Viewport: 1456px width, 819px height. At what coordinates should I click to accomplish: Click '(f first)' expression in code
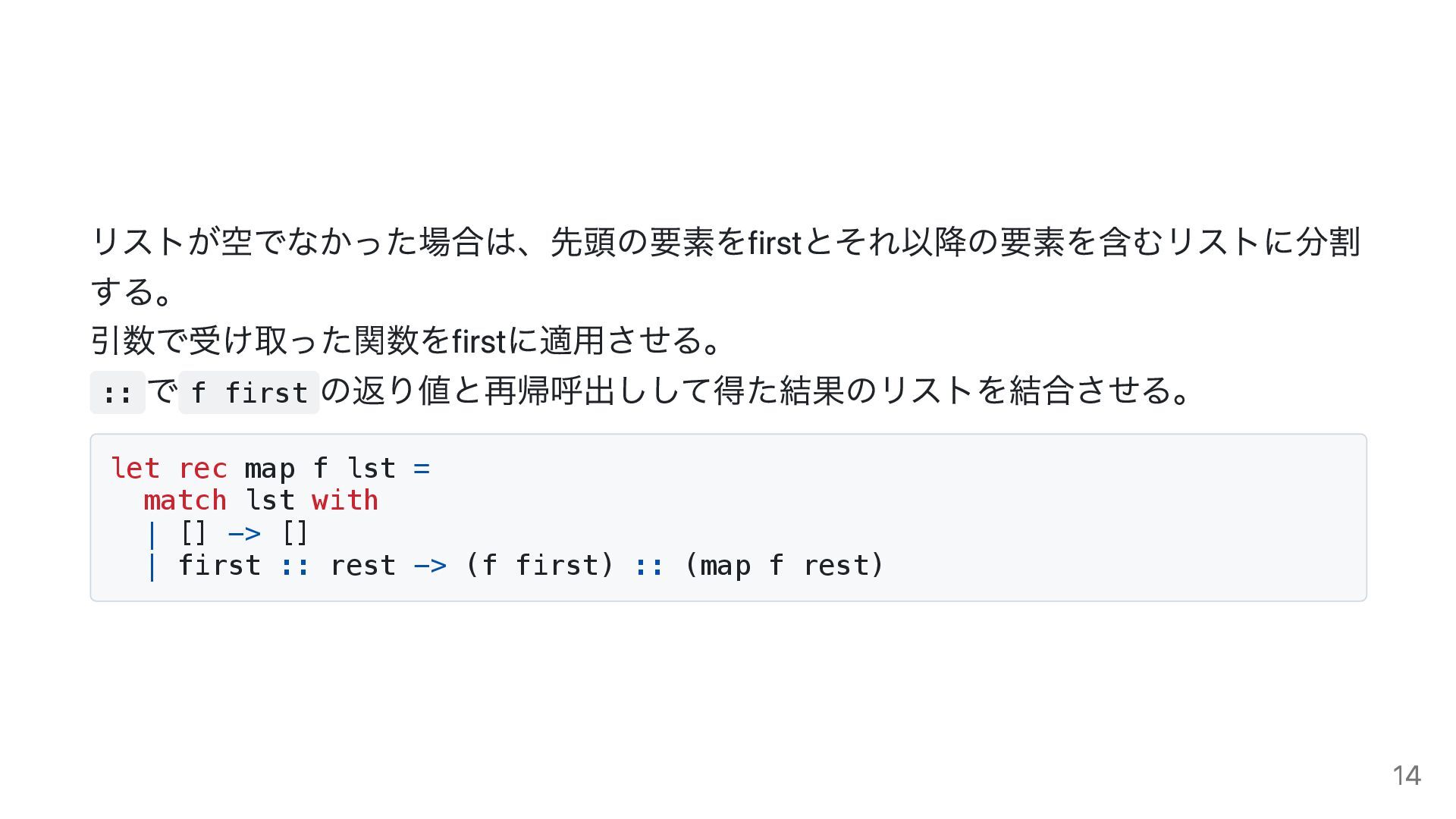[539, 565]
